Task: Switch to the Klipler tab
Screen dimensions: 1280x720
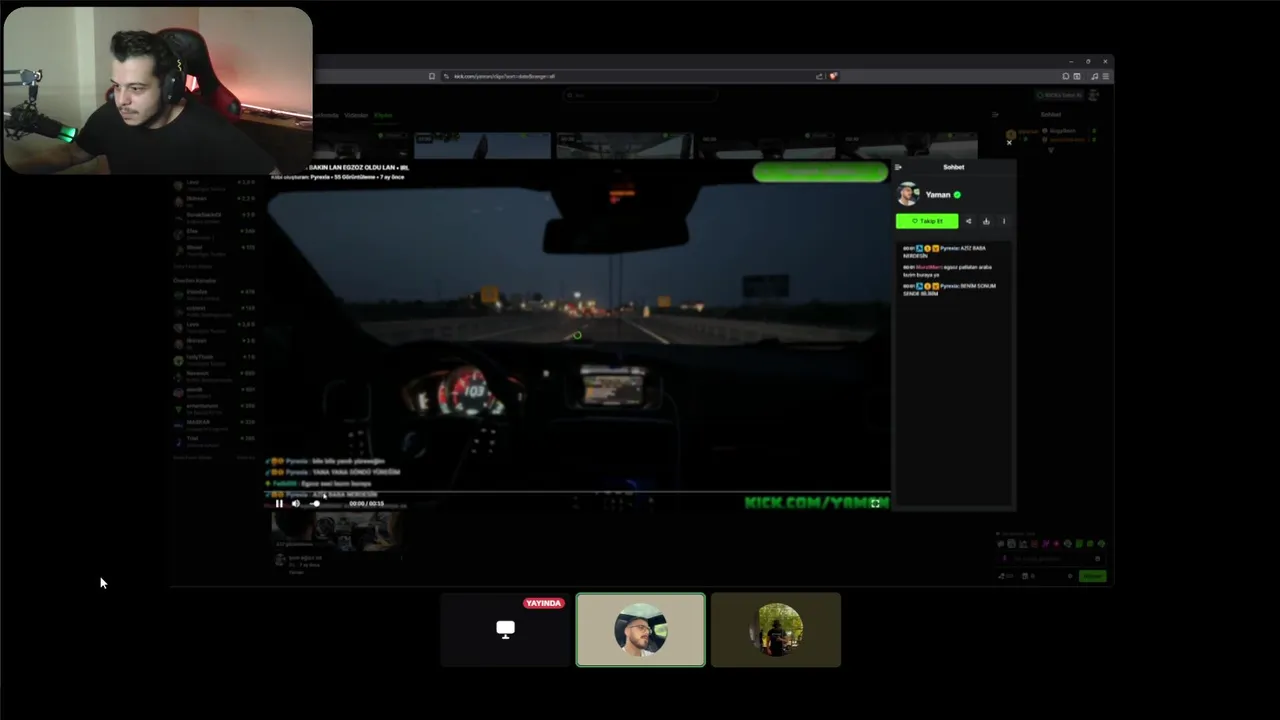Action: [x=383, y=115]
